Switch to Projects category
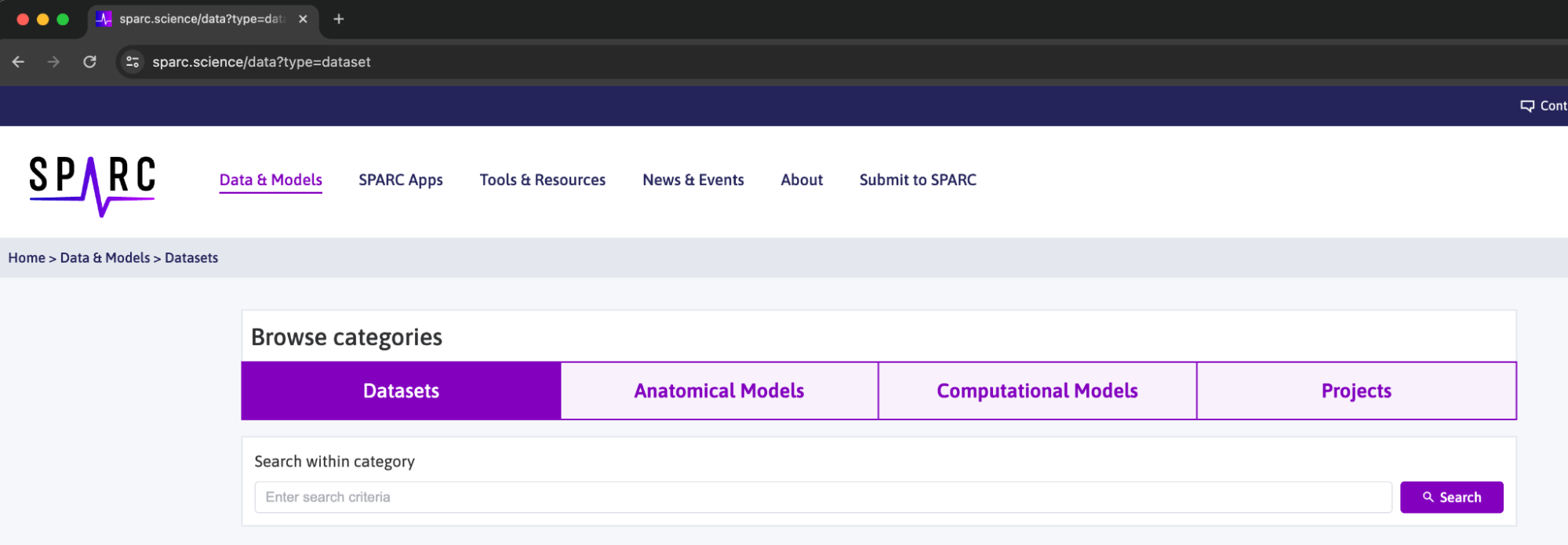 1356,391
